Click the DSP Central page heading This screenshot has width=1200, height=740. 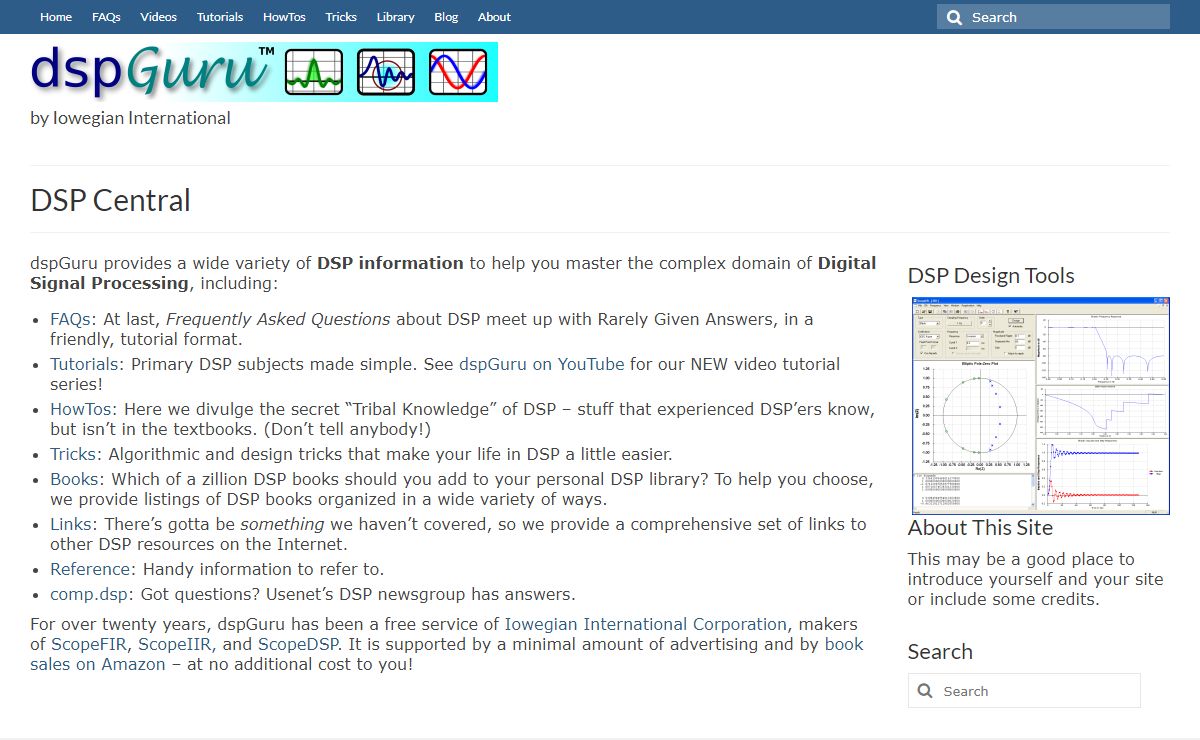pos(111,200)
